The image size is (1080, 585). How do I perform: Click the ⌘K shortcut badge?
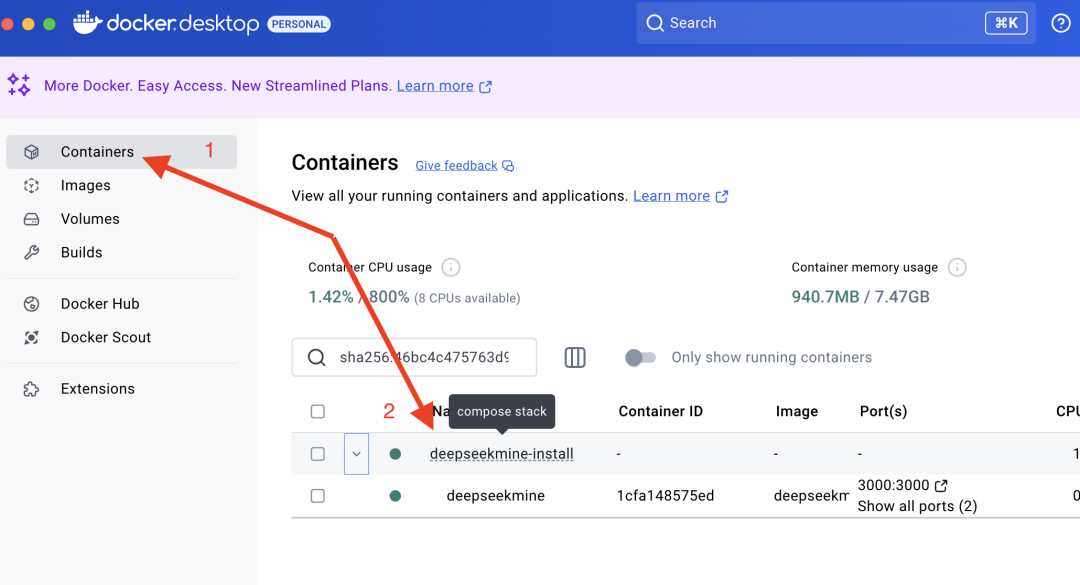tap(1006, 23)
